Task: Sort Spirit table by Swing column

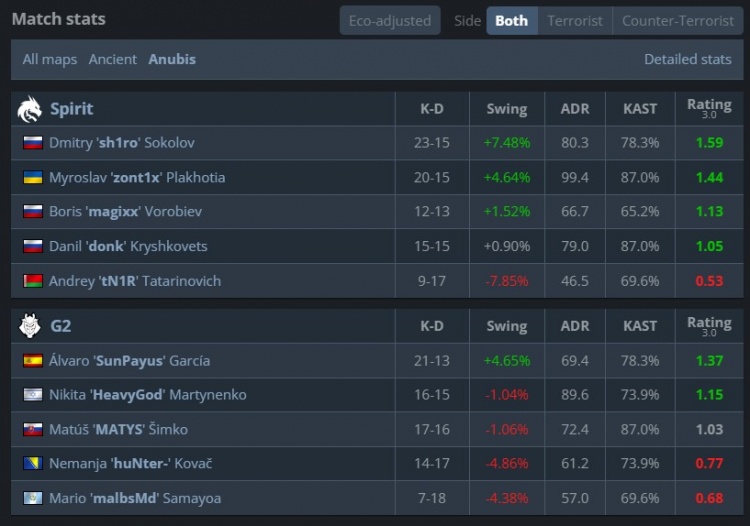Action: pyautogui.click(x=506, y=108)
